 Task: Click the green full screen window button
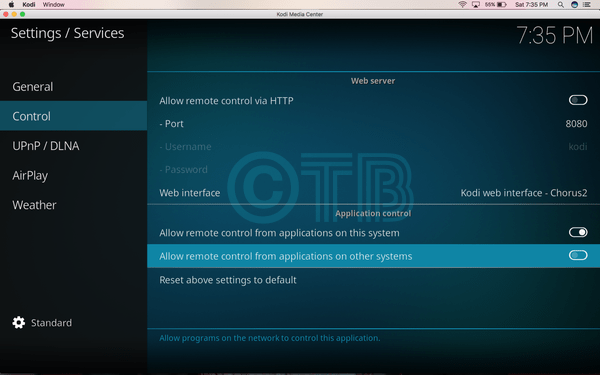(x=23, y=14)
